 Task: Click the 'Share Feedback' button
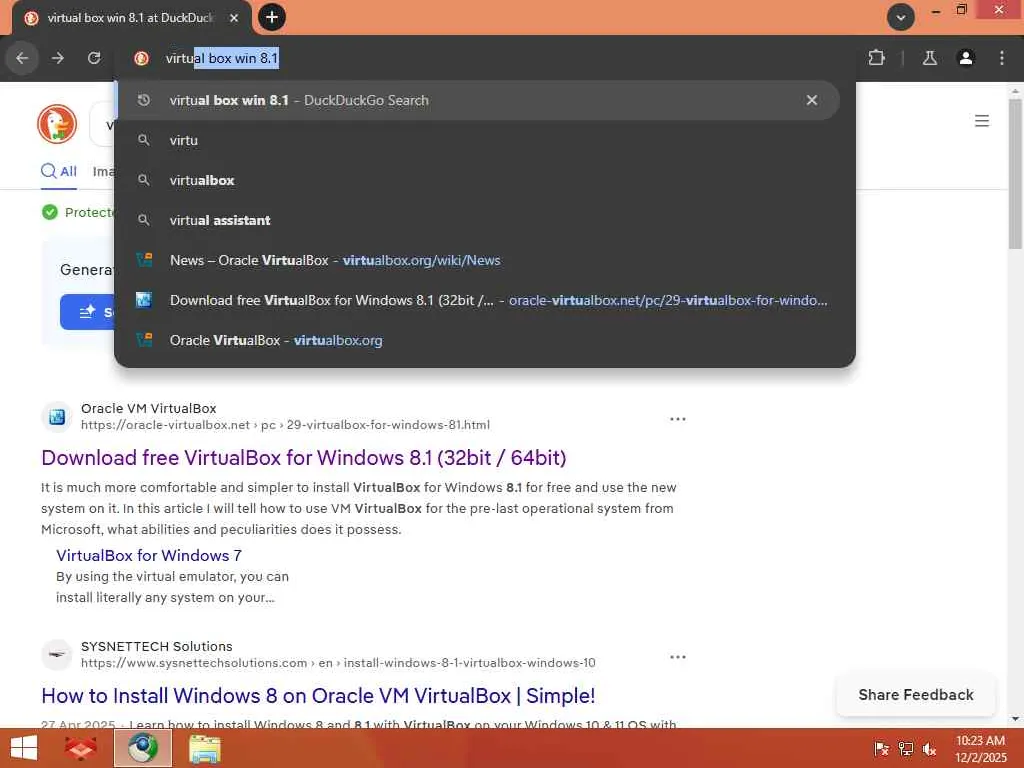(916, 695)
